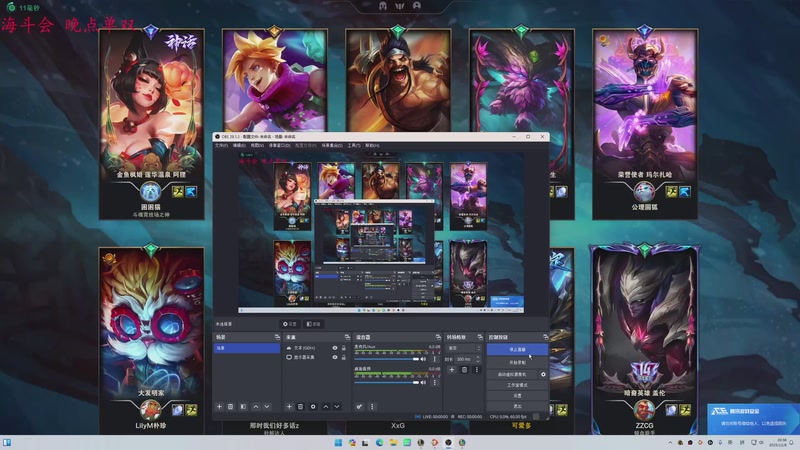The height and width of the screenshot is (450, 800).
Task: Open the File menu in OBS
Action: [221, 145]
